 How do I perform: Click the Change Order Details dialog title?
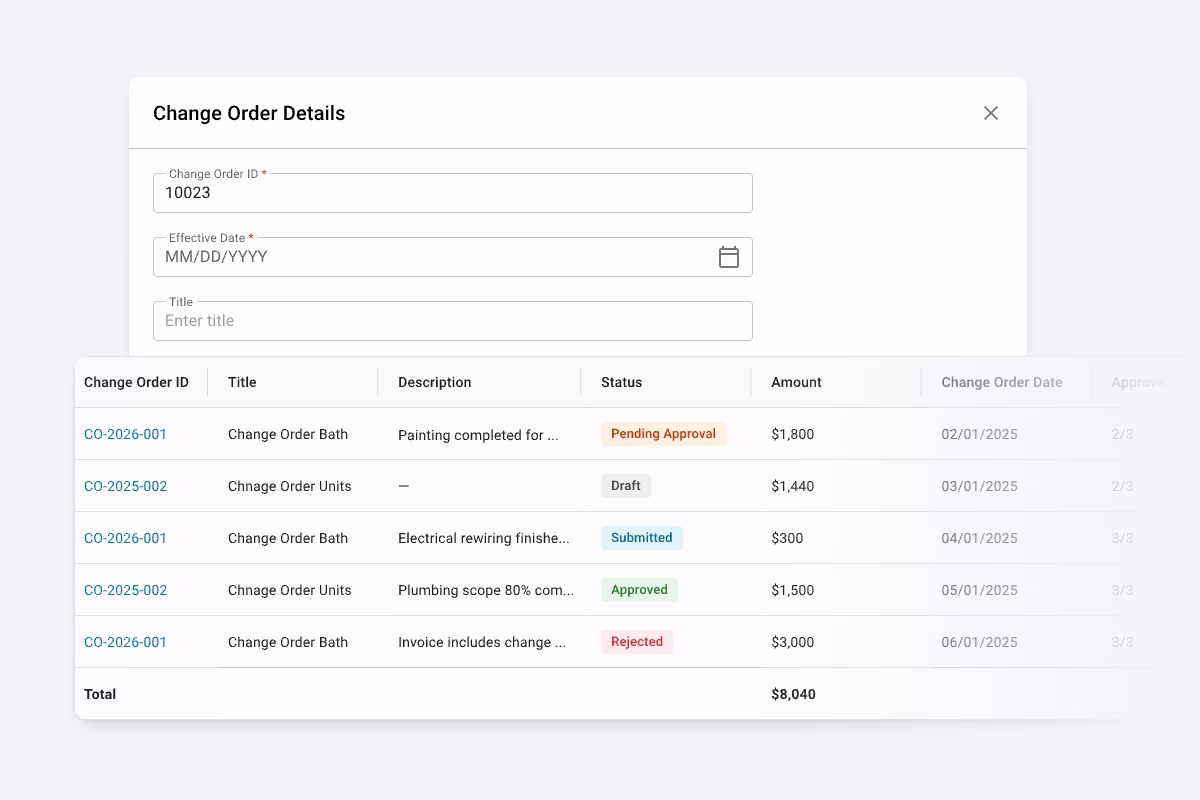coord(249,113)
